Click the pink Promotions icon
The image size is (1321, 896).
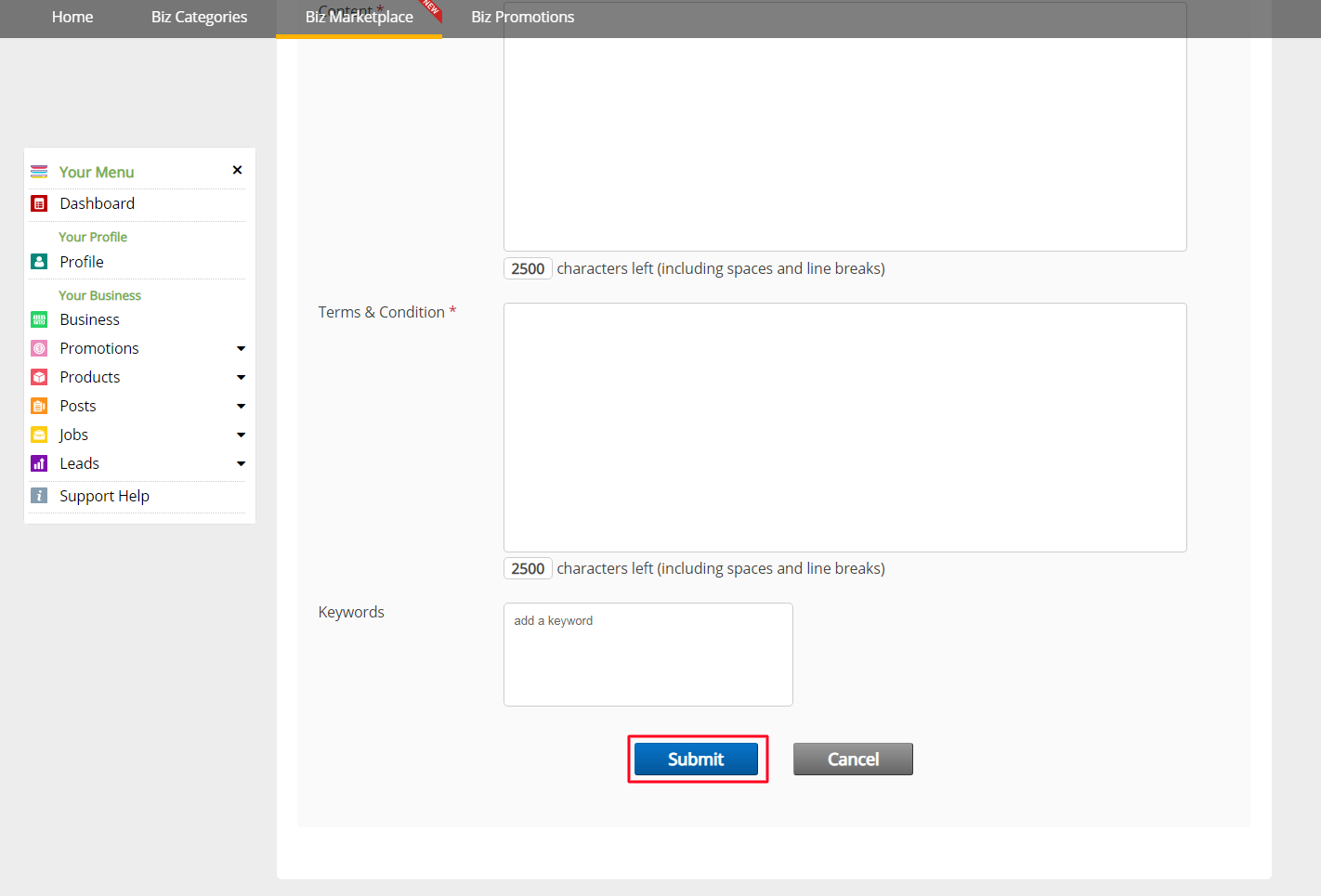coord(39,348)
